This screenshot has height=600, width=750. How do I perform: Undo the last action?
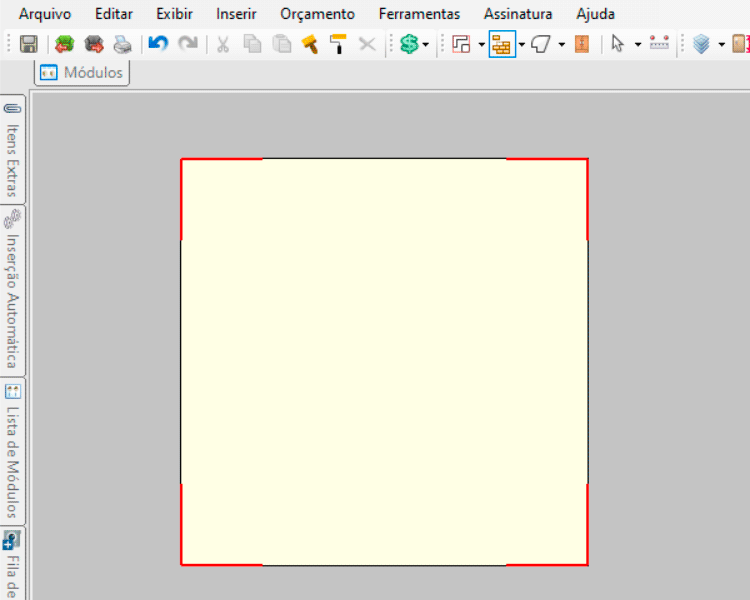pos(158,44)
